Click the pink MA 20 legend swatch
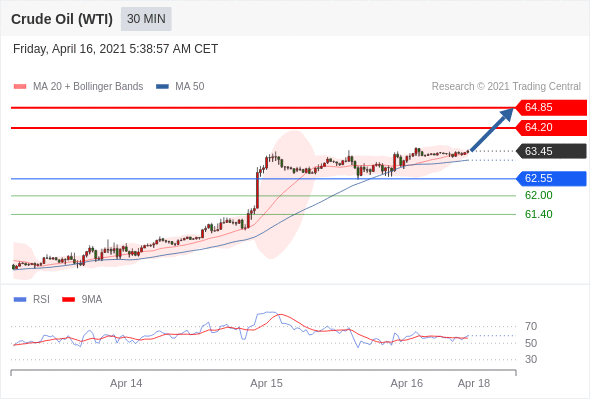The image size is (590, 400). click(20, 87)
